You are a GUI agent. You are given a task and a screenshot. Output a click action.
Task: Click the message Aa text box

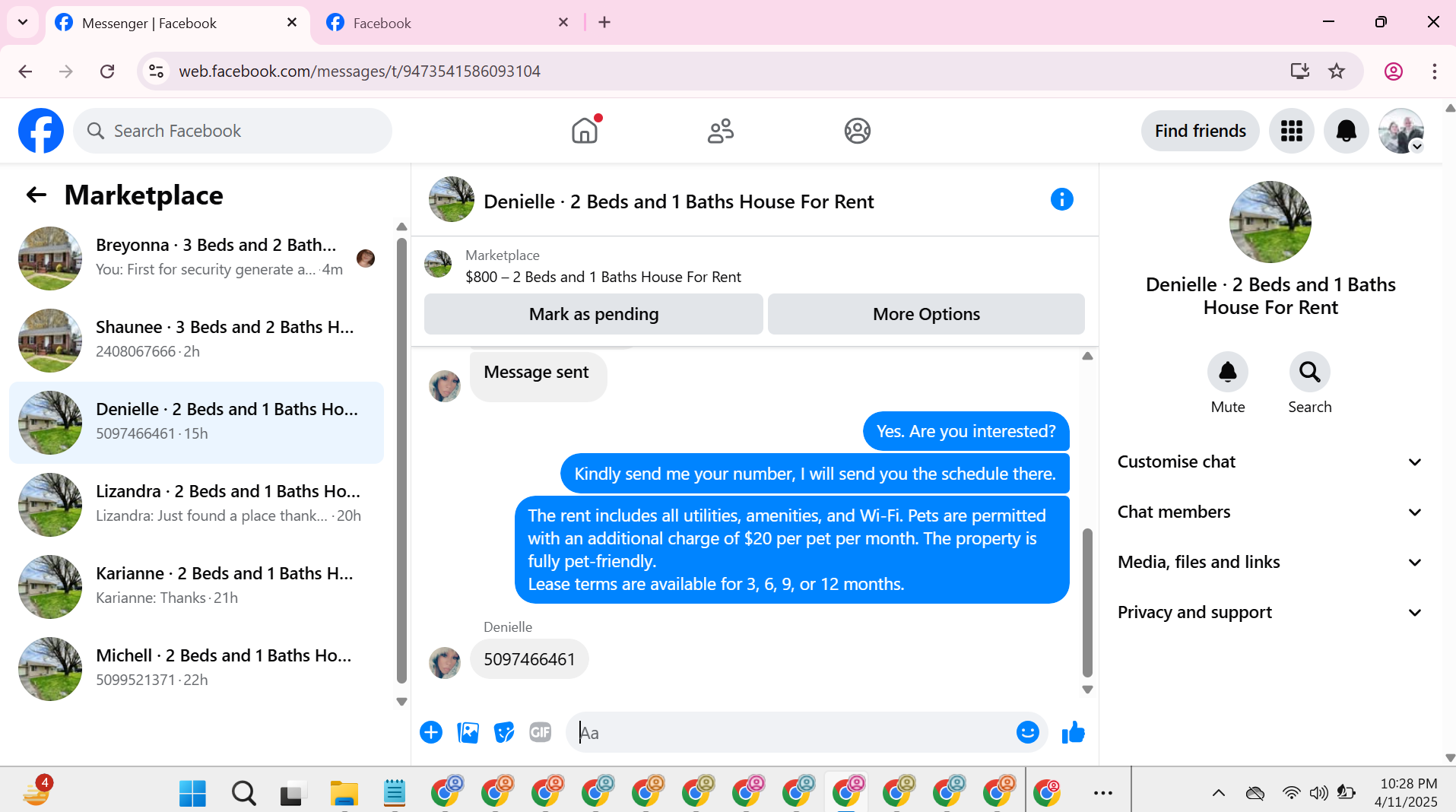click(x=791, y=732)
